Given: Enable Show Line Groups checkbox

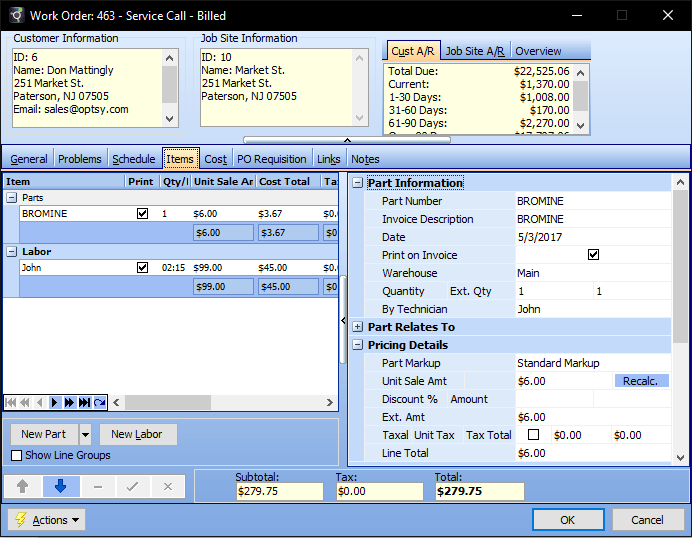Looking at the screenshot, I should click(16, 455).
